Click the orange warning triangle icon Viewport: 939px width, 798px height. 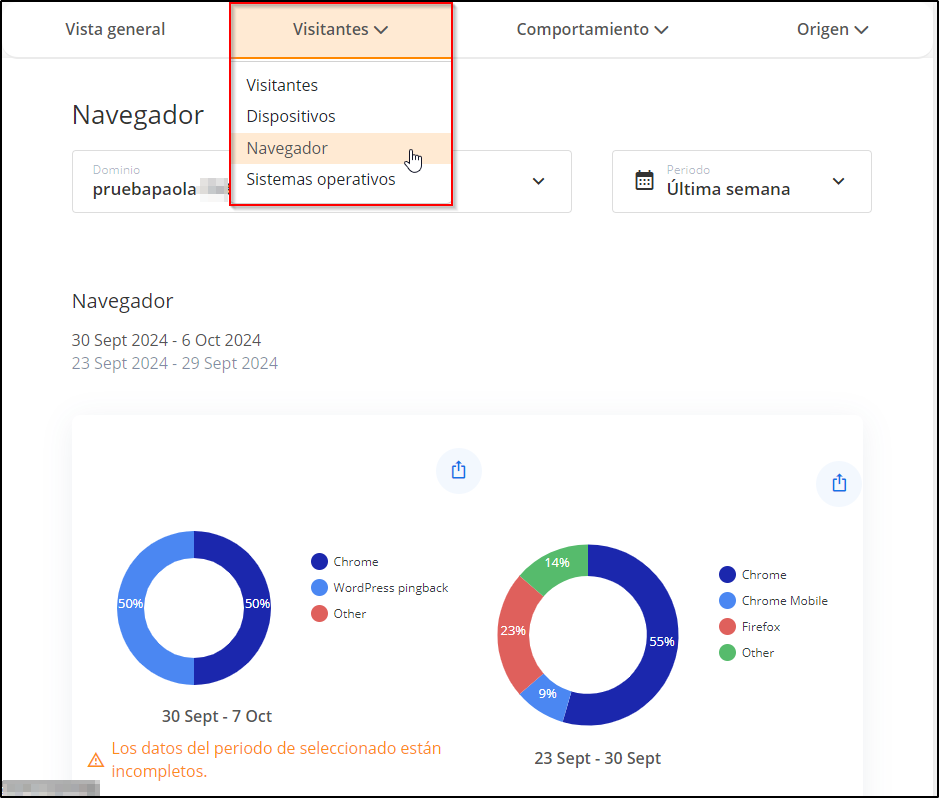[96, 760]
